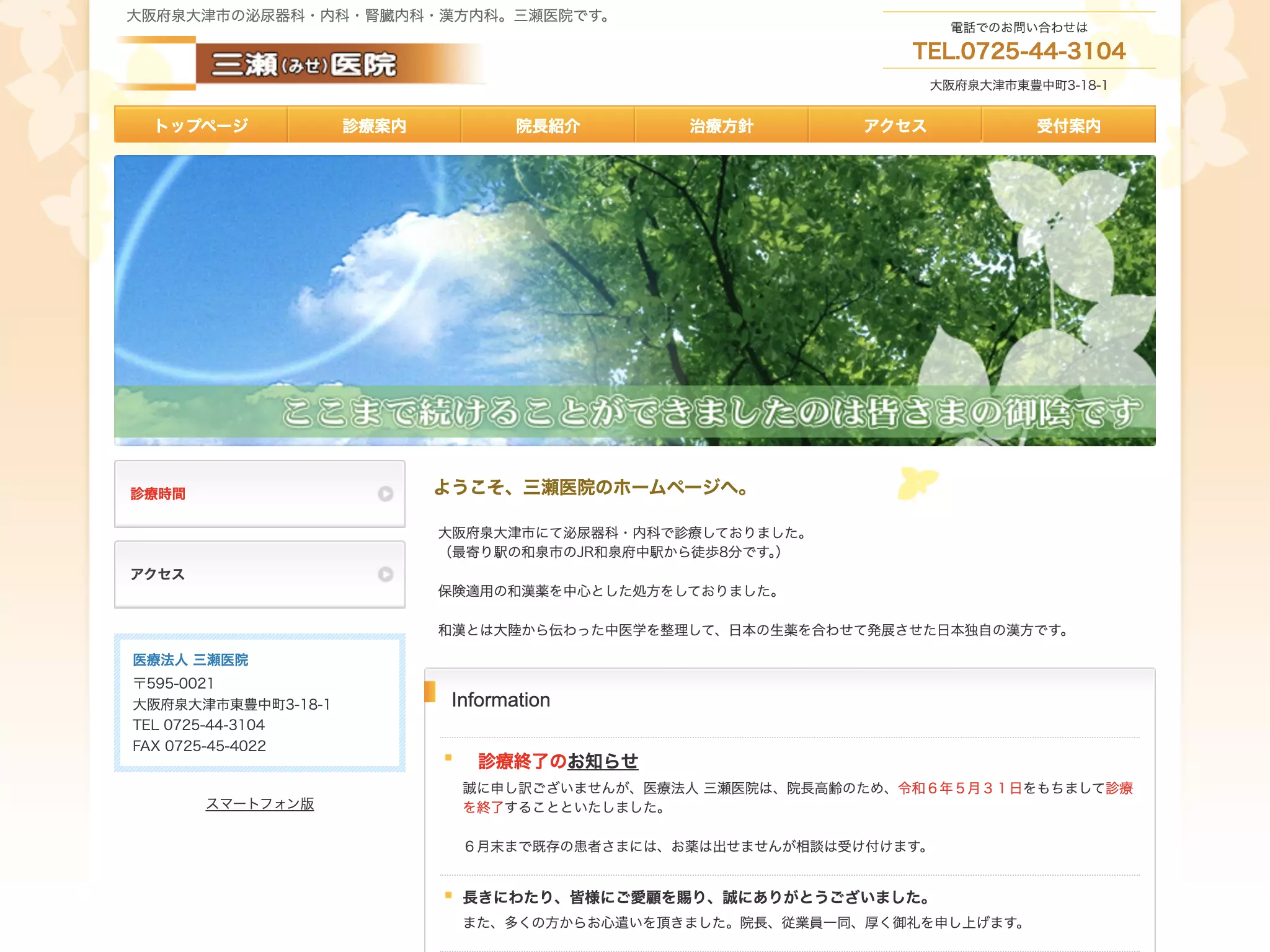Viewport: 1270px width, 952px height.
Task: Click the sidebar address line 大阪府泉大津市東豊中町3-18-1
Action: pyautogui.click(x=231, y=704)
